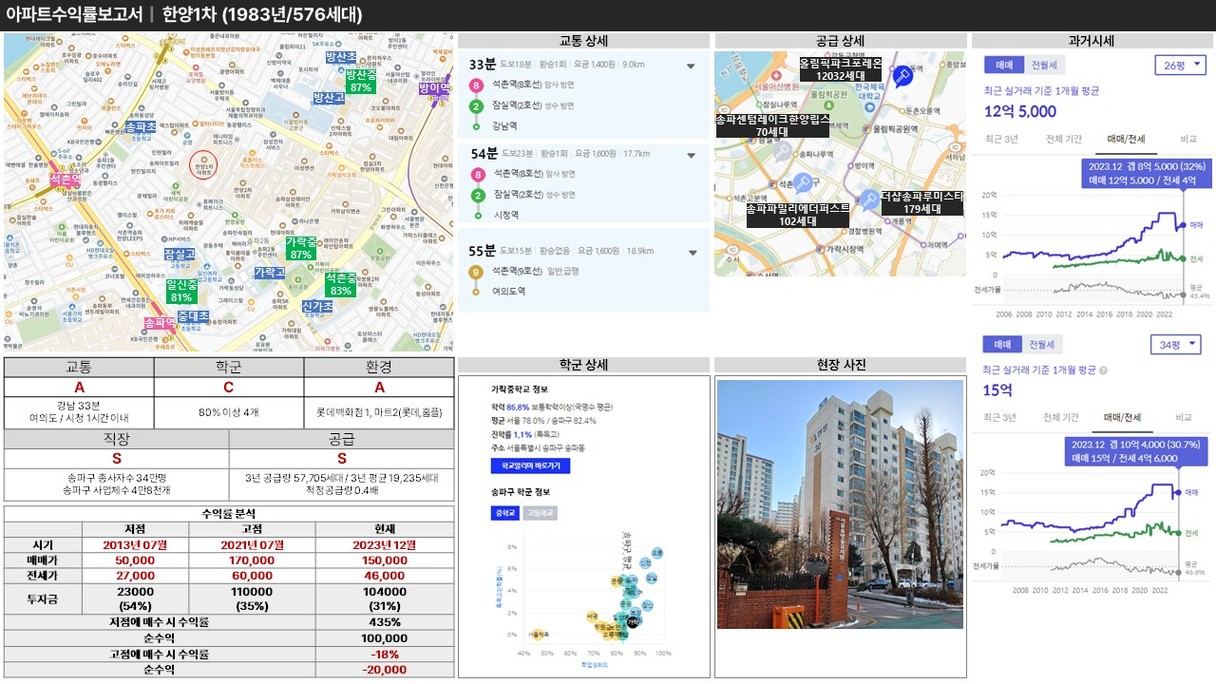Click the 신가초 school label on map

pyautogui.click(x=316, y=306)
